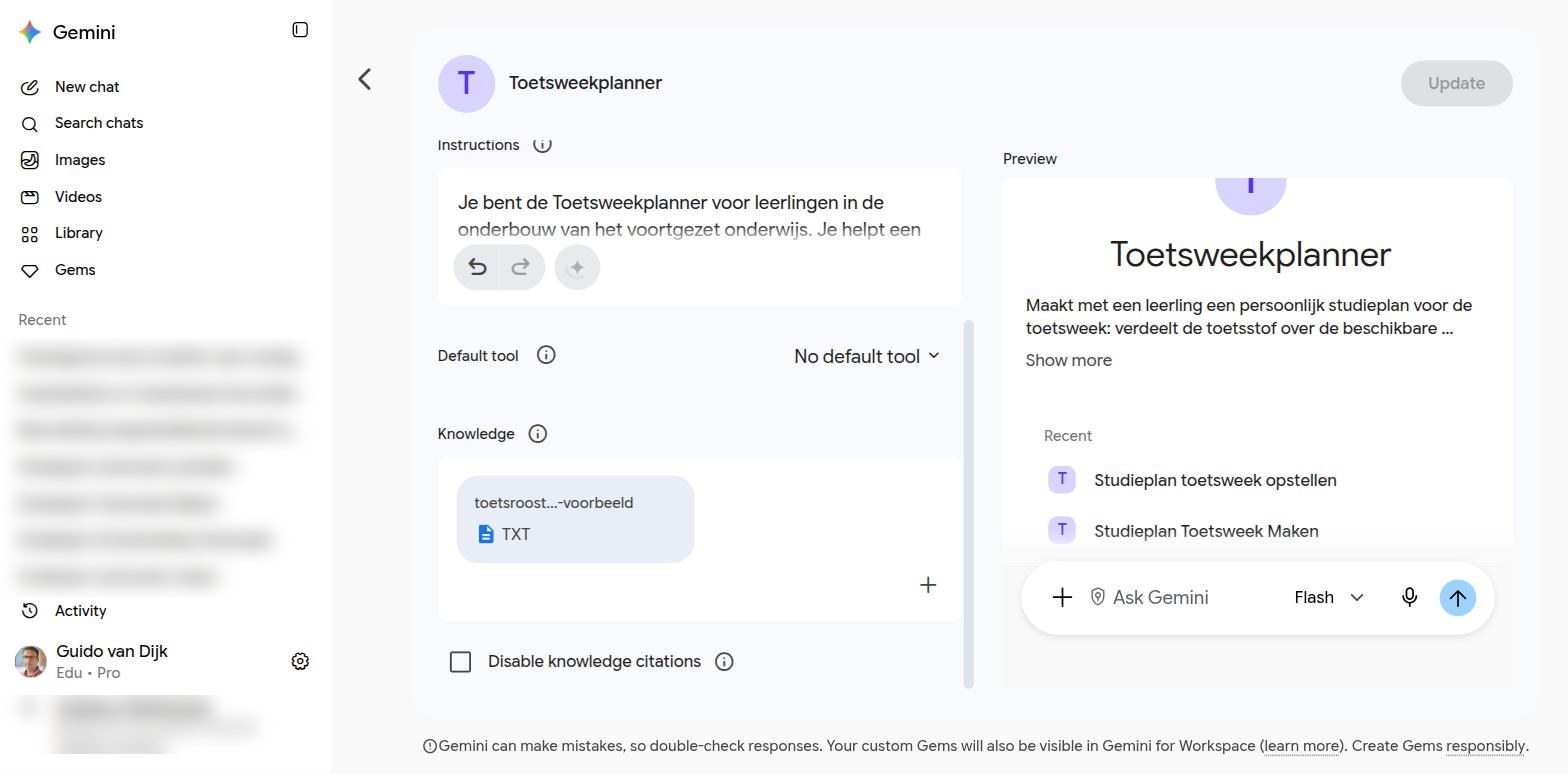Image resolution: width=1568 pixels, height=774 pixels.
Task: Activate the microphone voice input
Action: coord(1409,597)
